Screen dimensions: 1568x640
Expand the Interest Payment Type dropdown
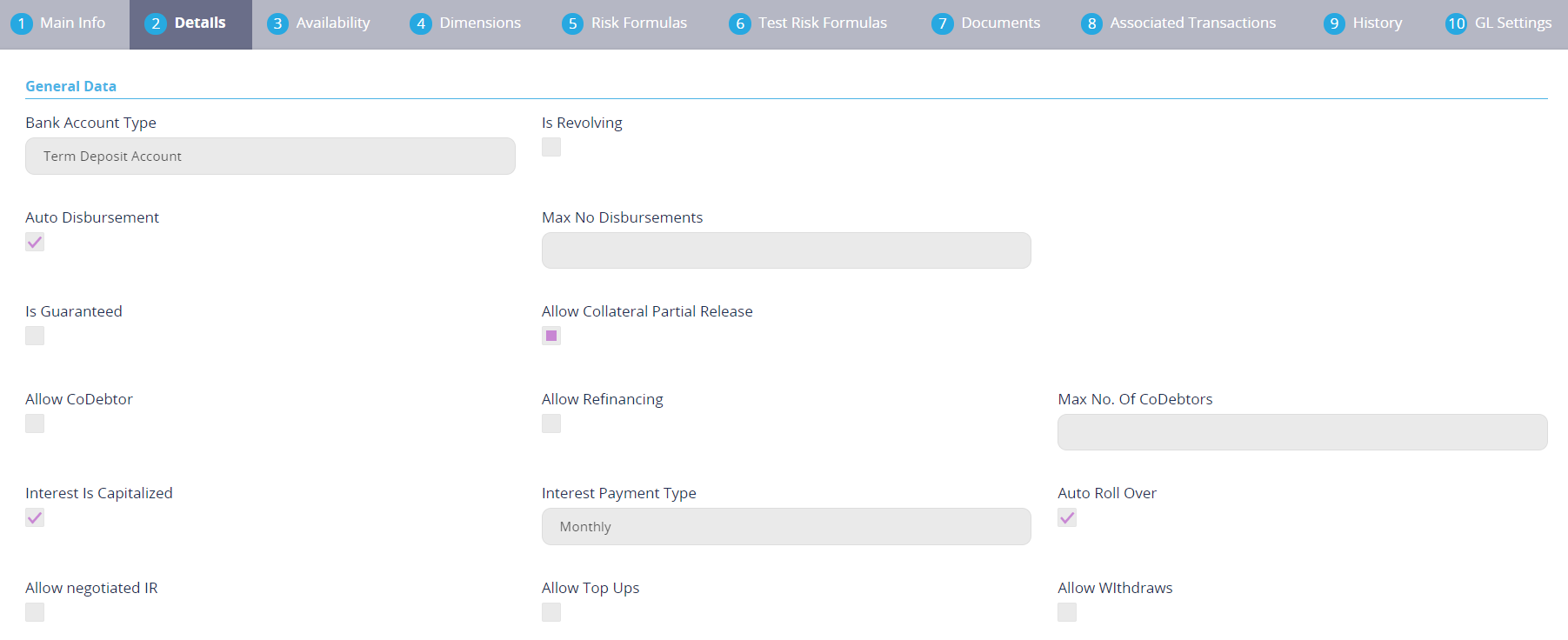[785, 527]
